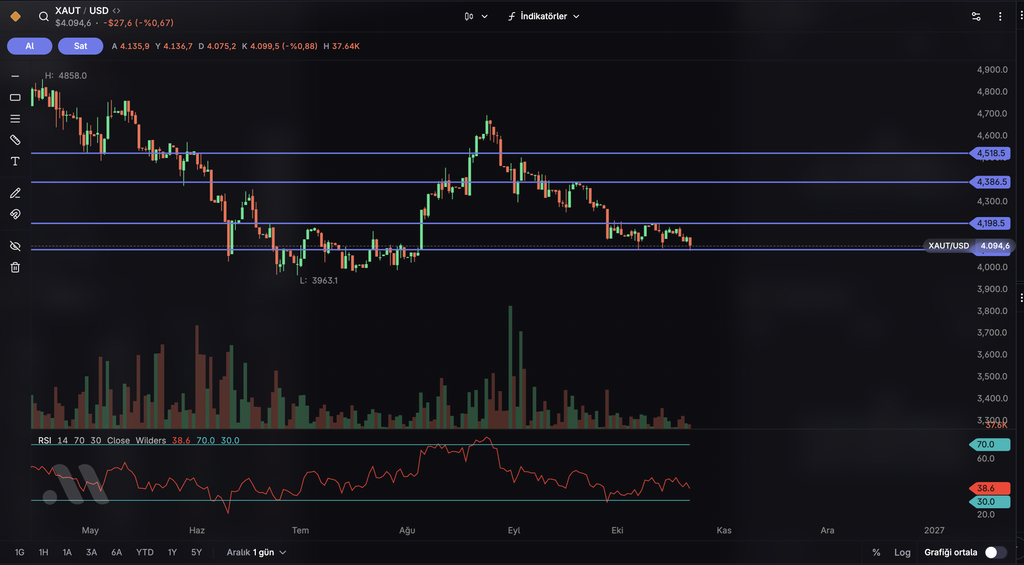Select the pencil brush tool

coord(15,193)
